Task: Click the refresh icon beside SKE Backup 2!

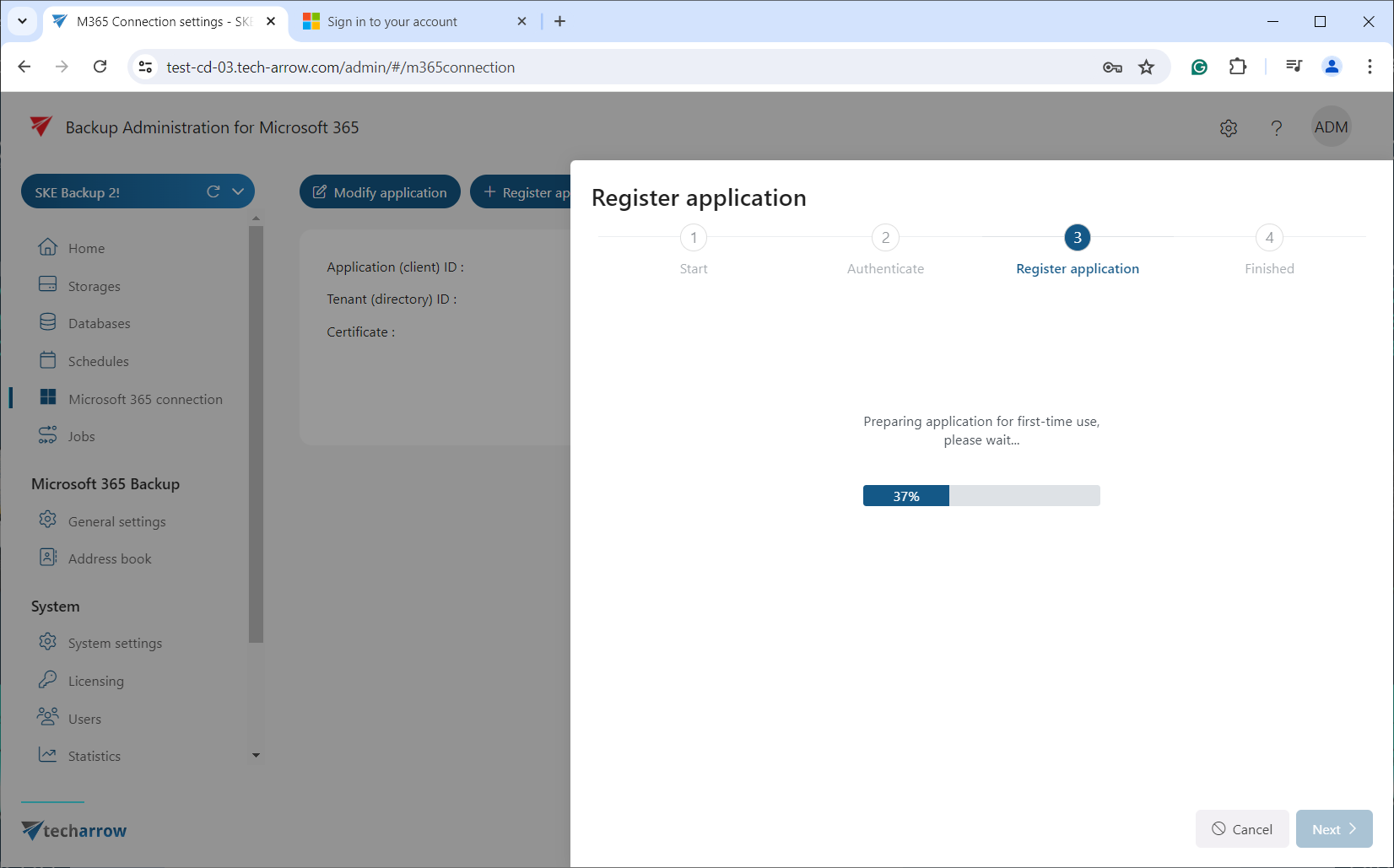Action: [213, 191]
